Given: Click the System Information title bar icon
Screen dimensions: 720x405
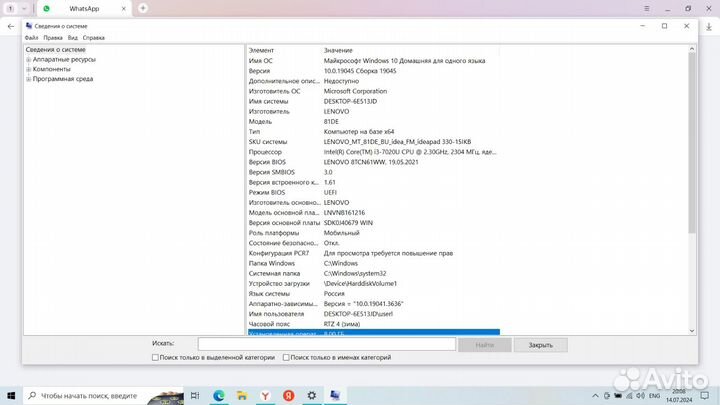Looking at the screenshot, I should 29,26.
